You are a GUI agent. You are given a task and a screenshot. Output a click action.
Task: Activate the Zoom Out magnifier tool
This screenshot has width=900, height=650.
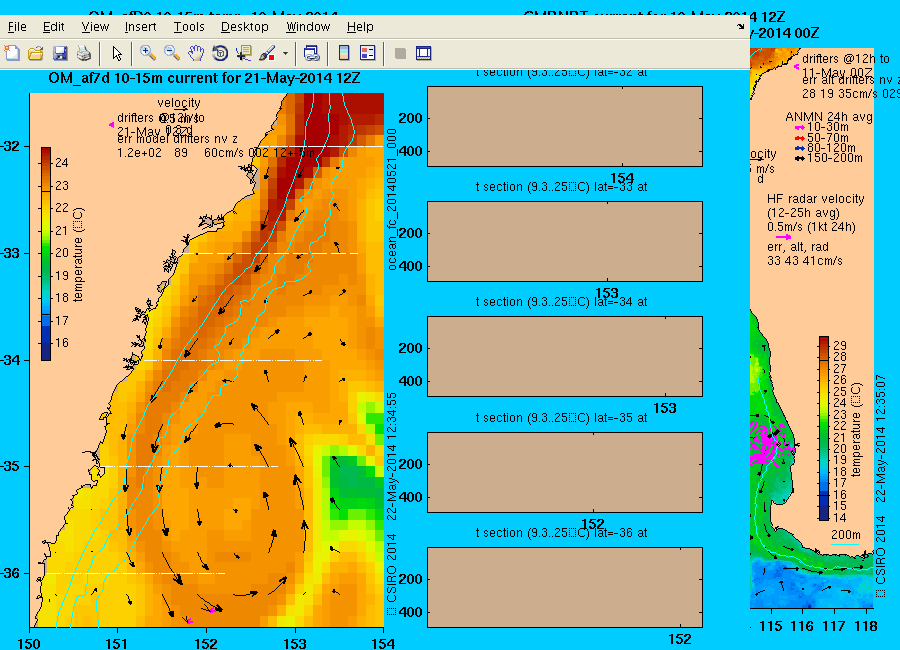tap(172, 53)
